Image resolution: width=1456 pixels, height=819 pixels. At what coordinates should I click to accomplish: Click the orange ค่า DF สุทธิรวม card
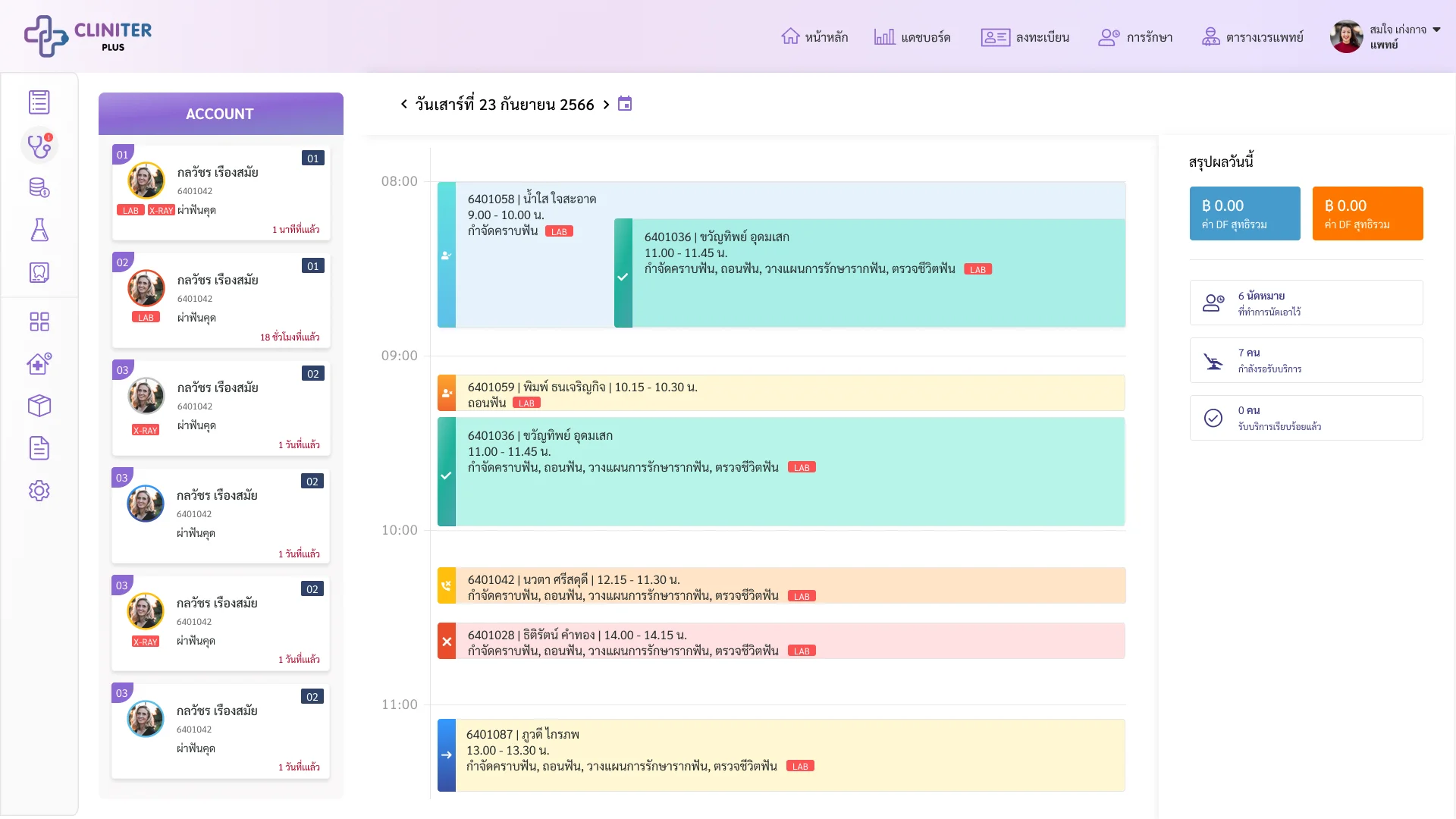(1367, 213)
